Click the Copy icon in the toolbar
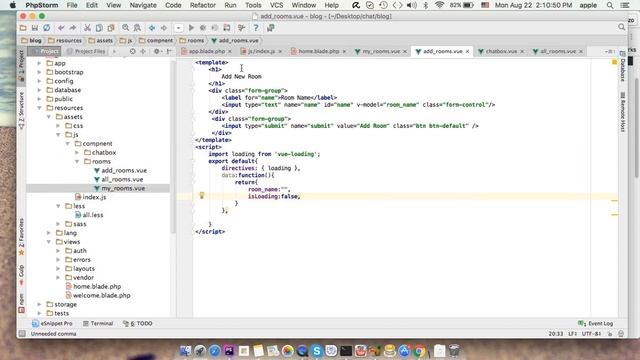The height and width of the screenshot is (360, 640). [99, 28]
